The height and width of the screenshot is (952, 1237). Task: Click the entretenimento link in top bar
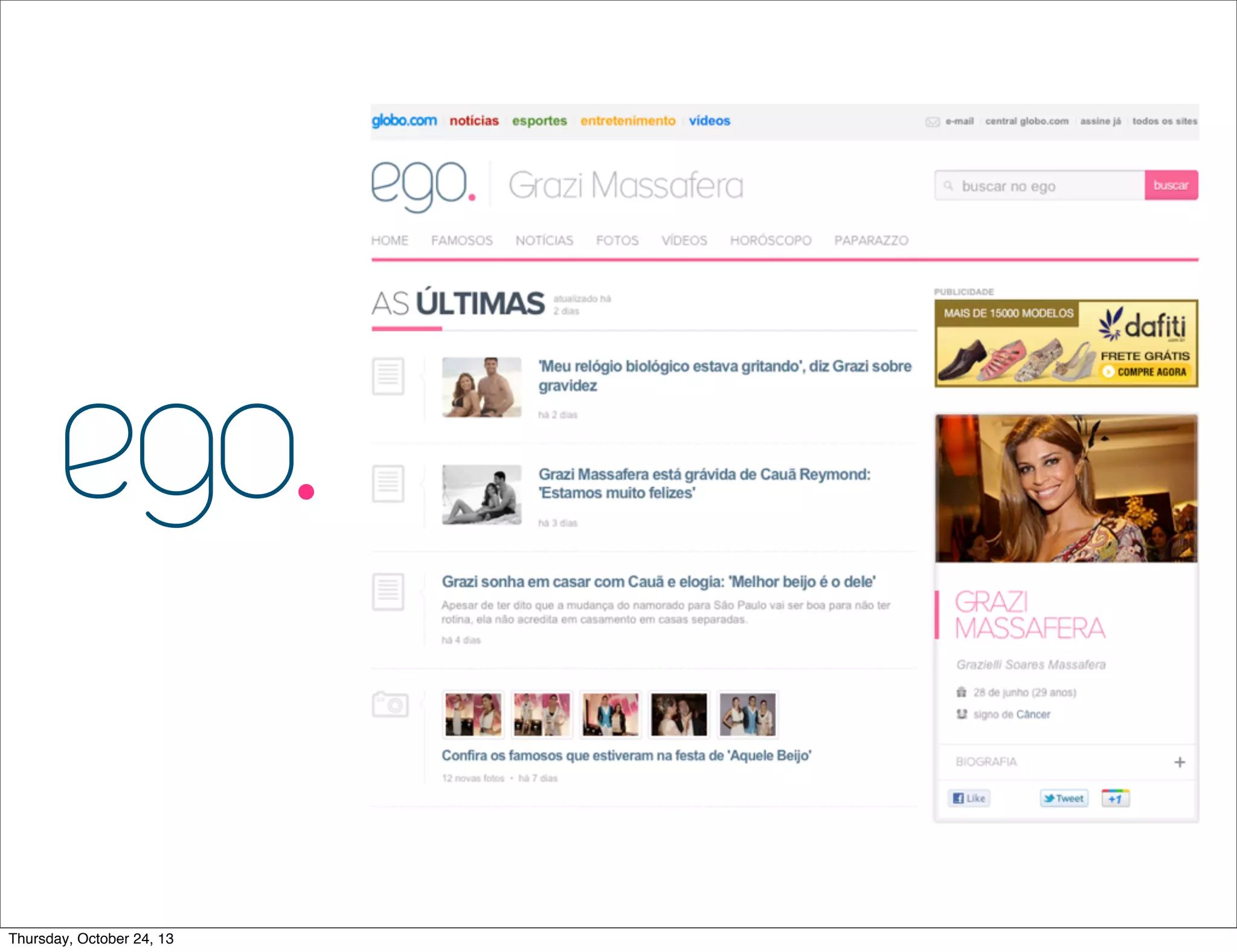pos(628,121)
